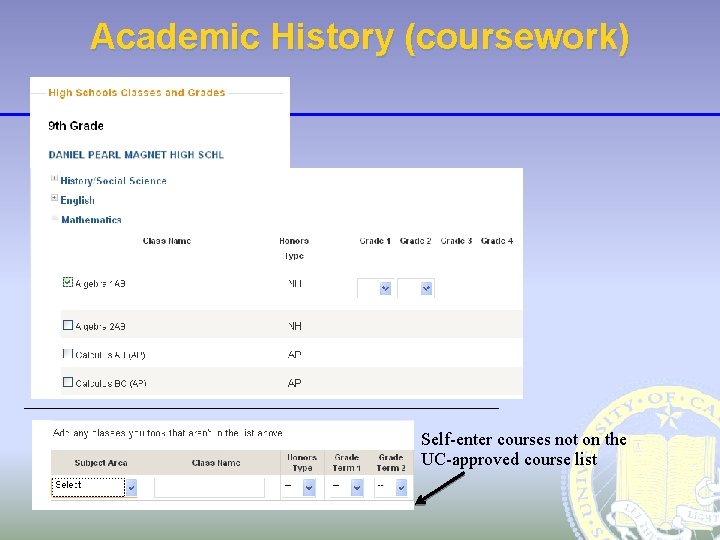This screenshot has width=720, height=540.
Task: Select the 9th Grade heading
Action: coord(76,126)
